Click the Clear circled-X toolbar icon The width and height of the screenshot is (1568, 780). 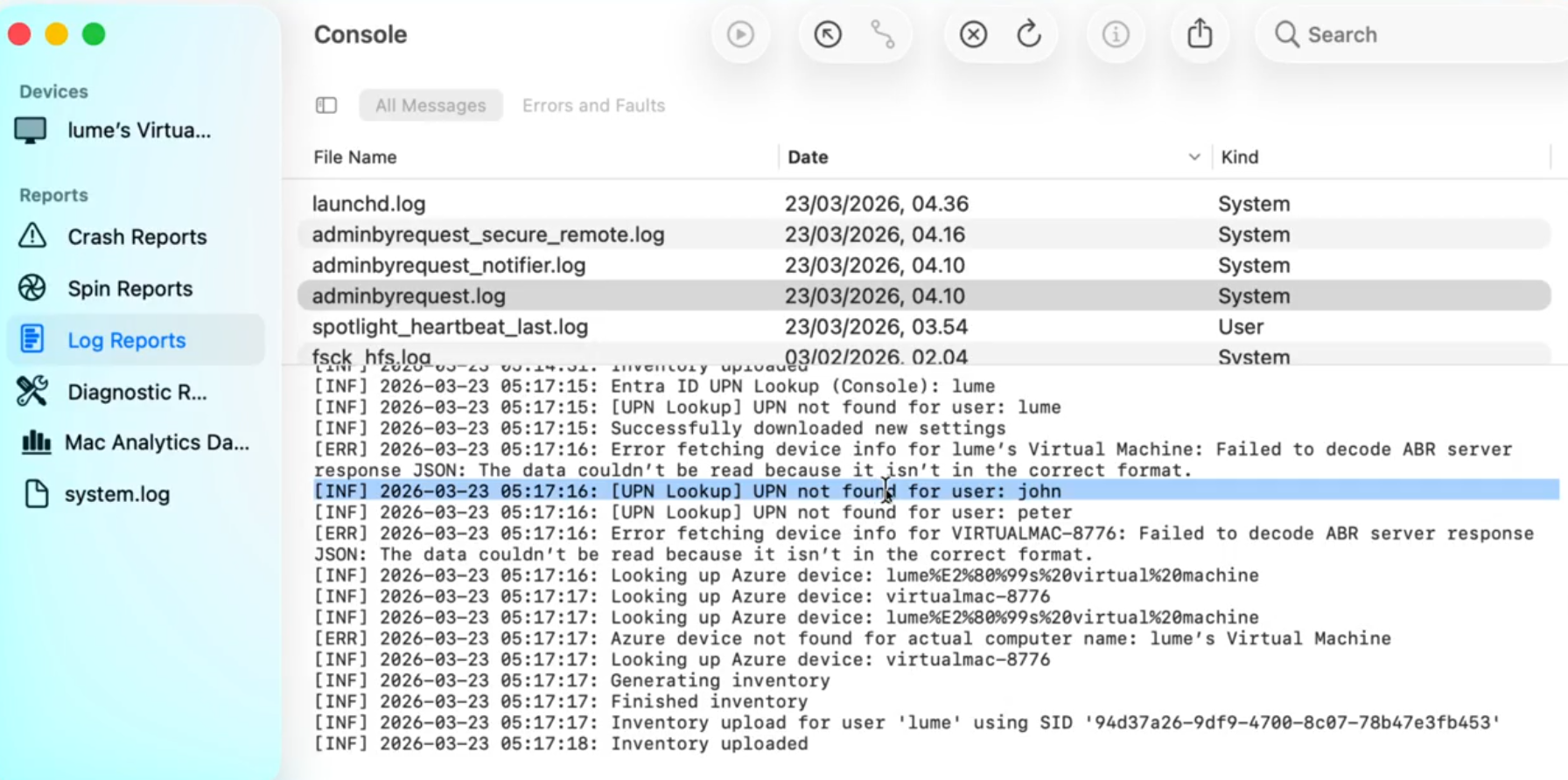[x=973, y=34]
